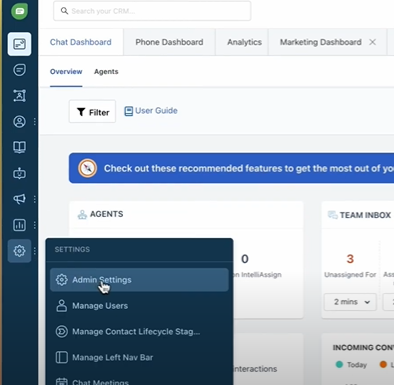Image resolution: width=394 pixels, height=385 pixels.
Task: Open the campaigns megaphone icon
Action: pyautogui.click(x=19, y=199)
